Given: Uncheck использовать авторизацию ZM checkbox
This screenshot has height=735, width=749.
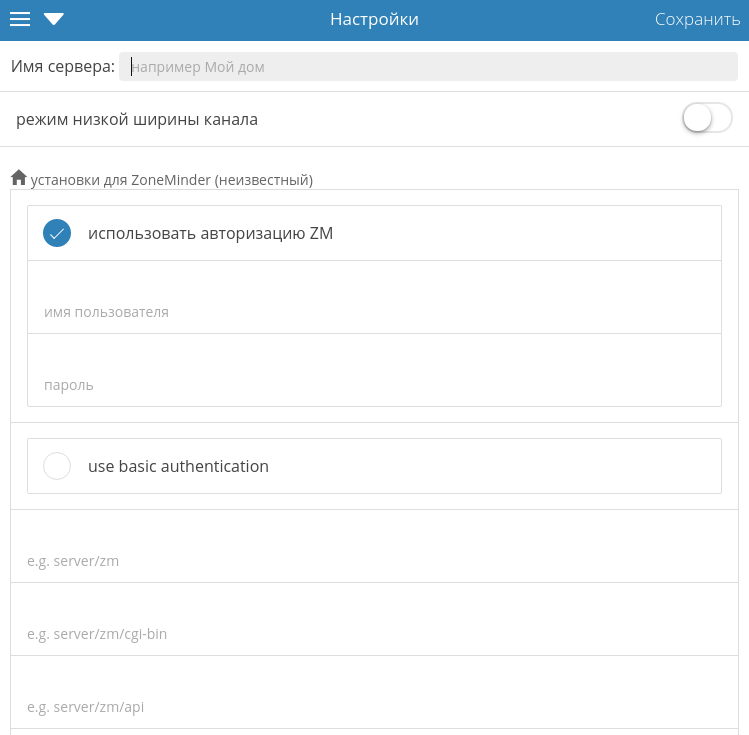Looking at the screenshot, I should click(x=57, y=233).
